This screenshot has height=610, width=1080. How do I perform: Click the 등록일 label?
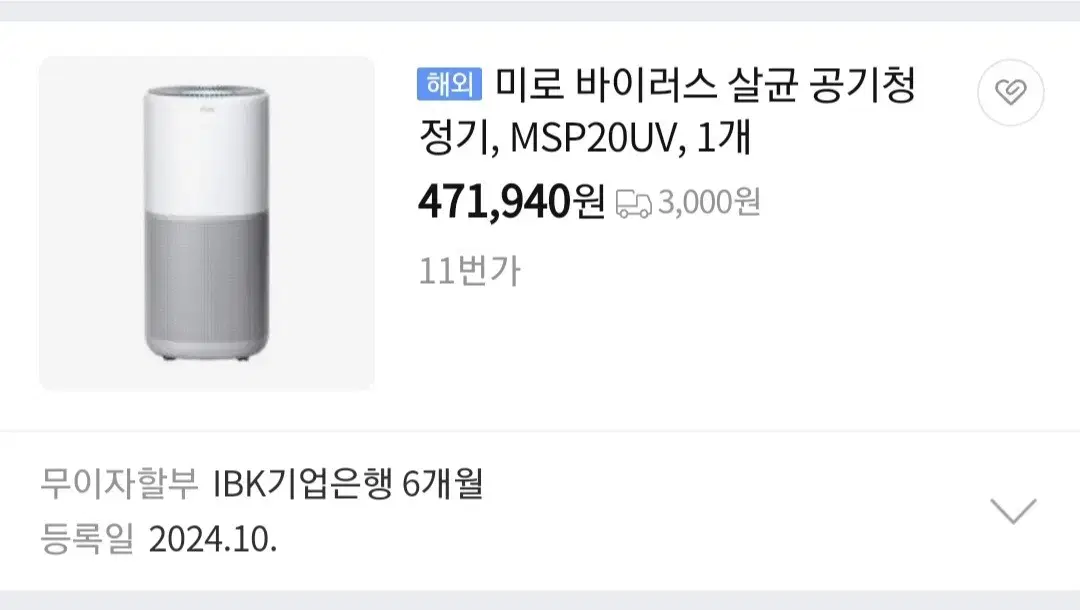tap(87, 538)
